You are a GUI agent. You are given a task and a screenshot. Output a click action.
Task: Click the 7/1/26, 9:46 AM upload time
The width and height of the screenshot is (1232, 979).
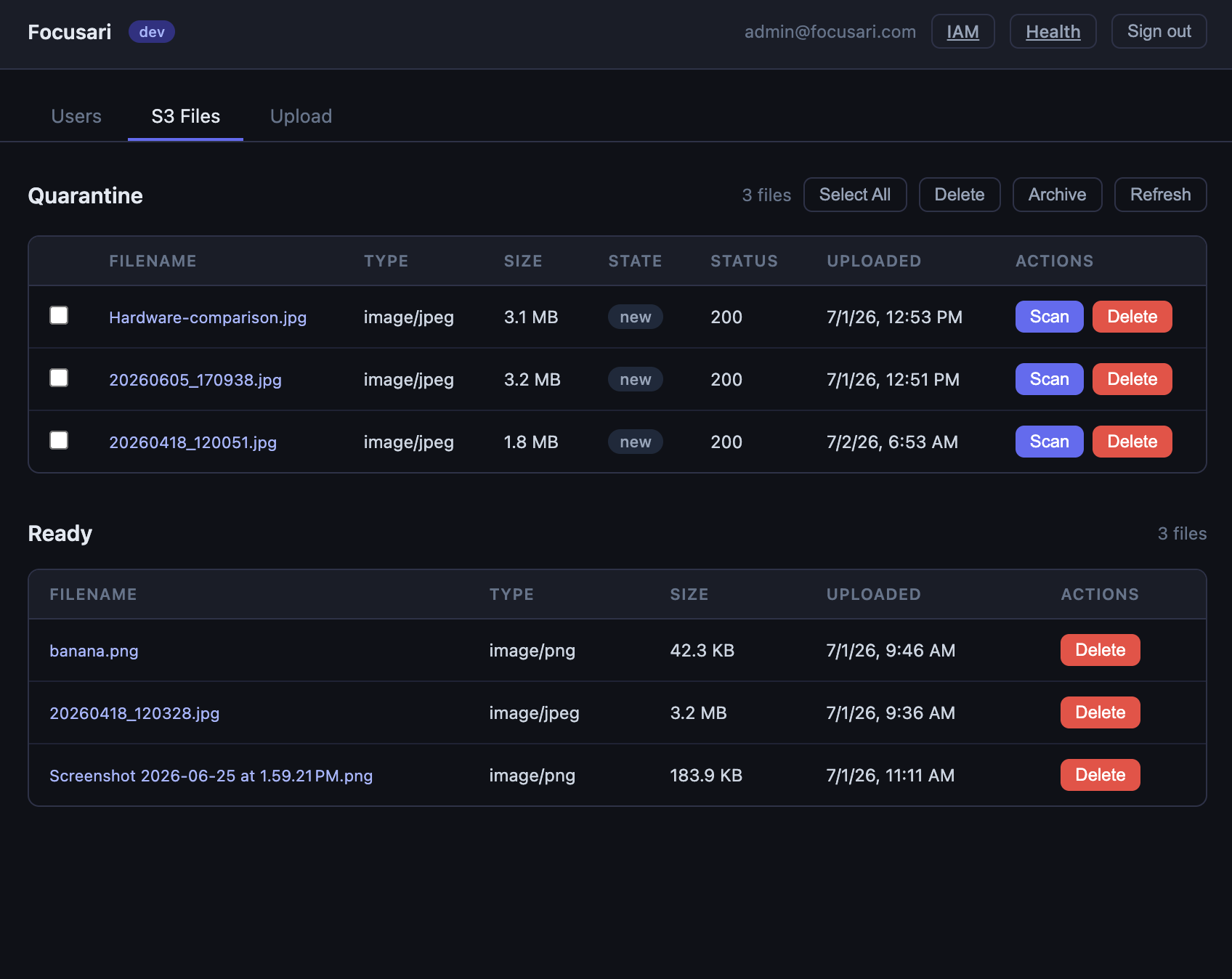coord(891,651)
